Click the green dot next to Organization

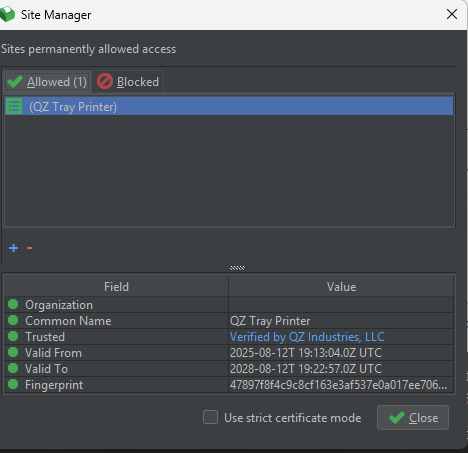click(x=13, y=304)
